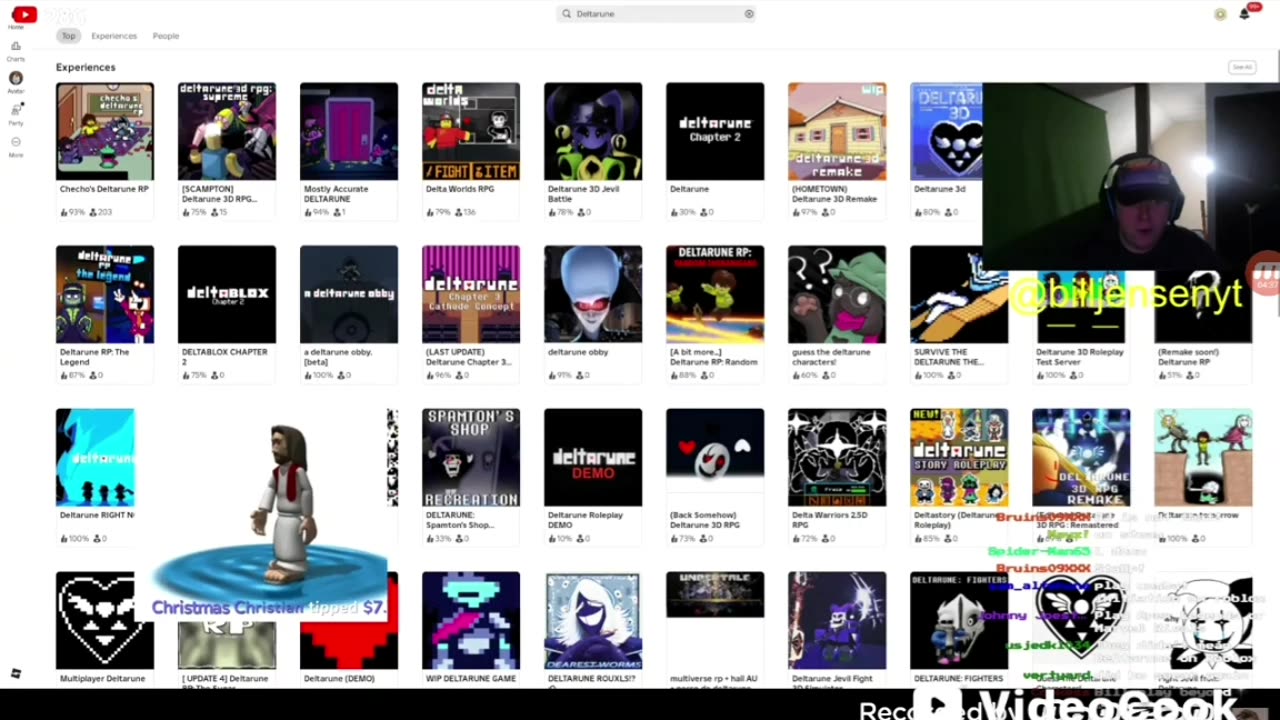Click Deltarune (DEMO) title
The image size is (1280, 720).
(339, 679)
